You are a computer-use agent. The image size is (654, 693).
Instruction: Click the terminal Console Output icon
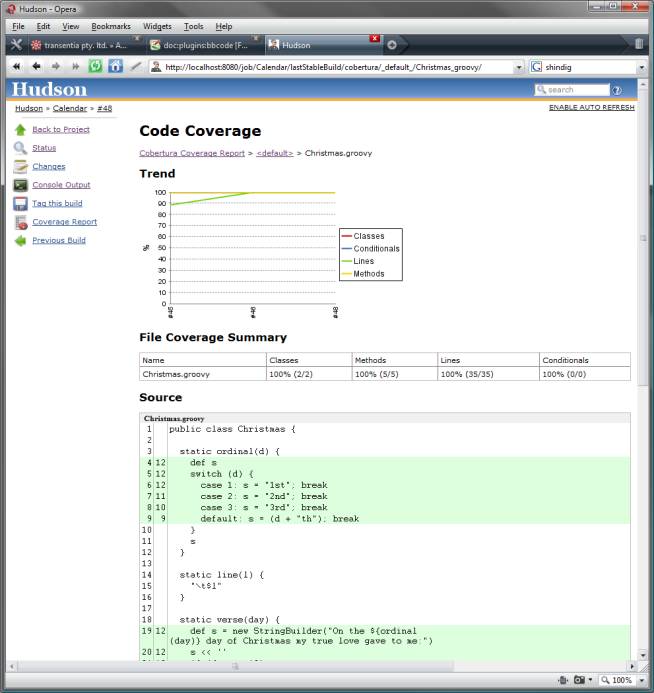pyautogui.click(x=20, y=185)
